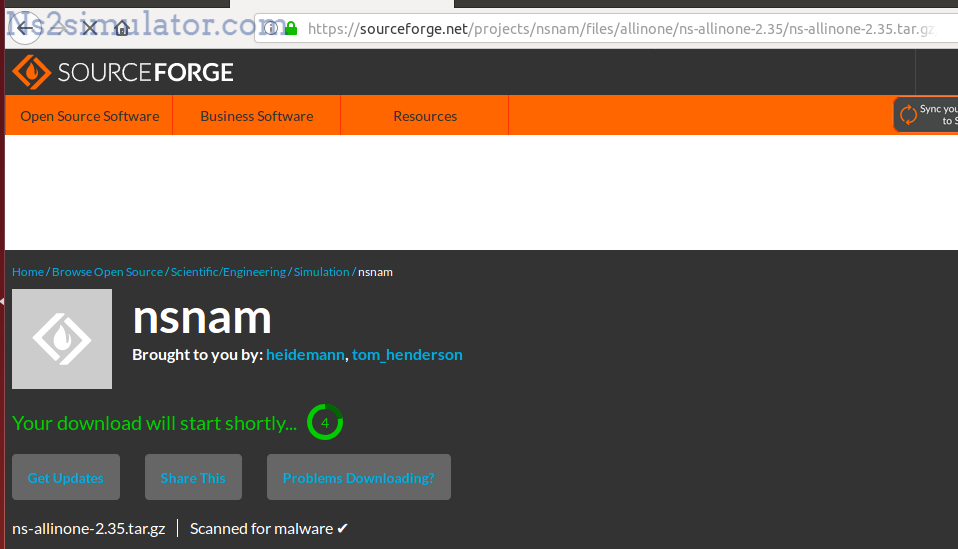Click the Get Updates button
This screenshot has height=549, width=958.
(x=66, y=477)
